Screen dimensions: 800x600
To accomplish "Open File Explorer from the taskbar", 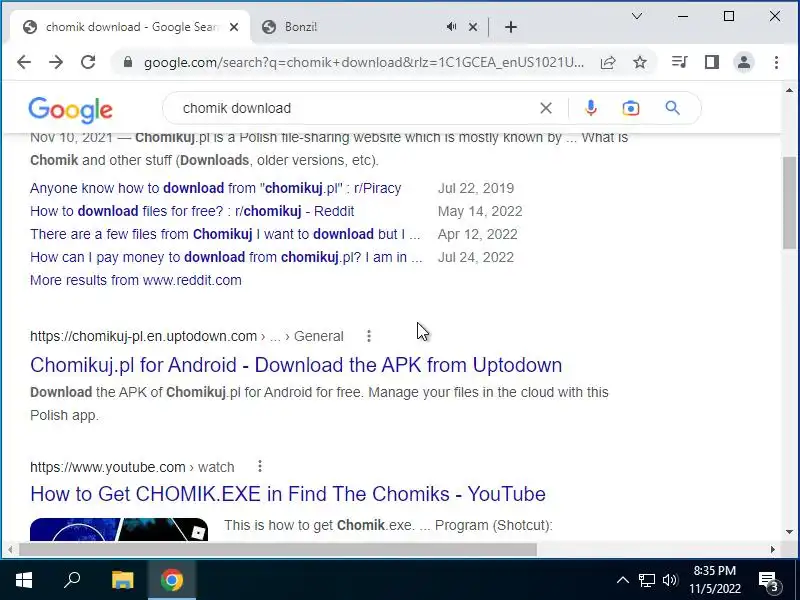I will [x=122, y=580].
